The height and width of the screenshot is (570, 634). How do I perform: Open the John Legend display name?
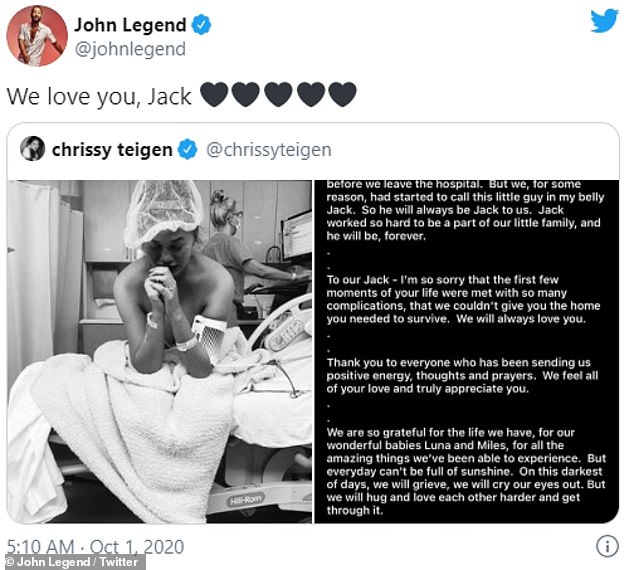pyautogui.click(x=130, y=25)
